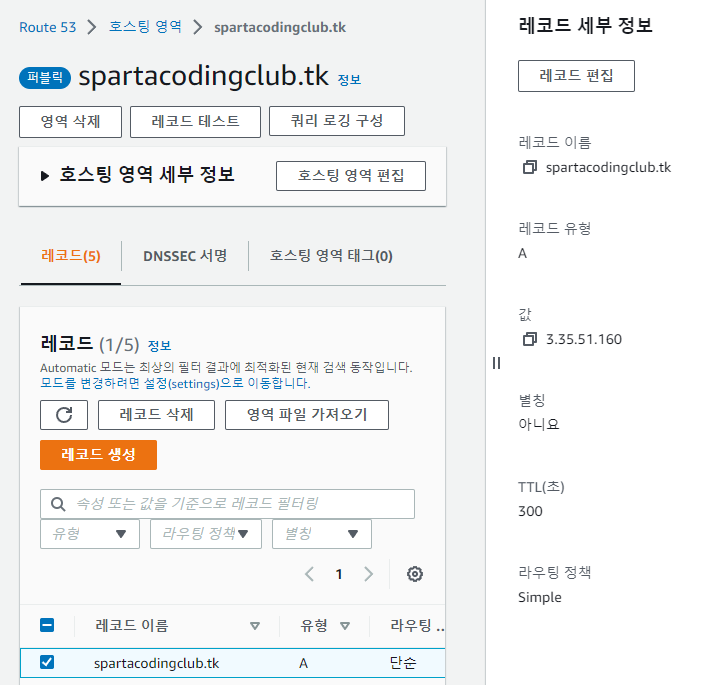Click the 레코드 삭제 button
This screenshot has width=722, height=685.
point(156,415)
